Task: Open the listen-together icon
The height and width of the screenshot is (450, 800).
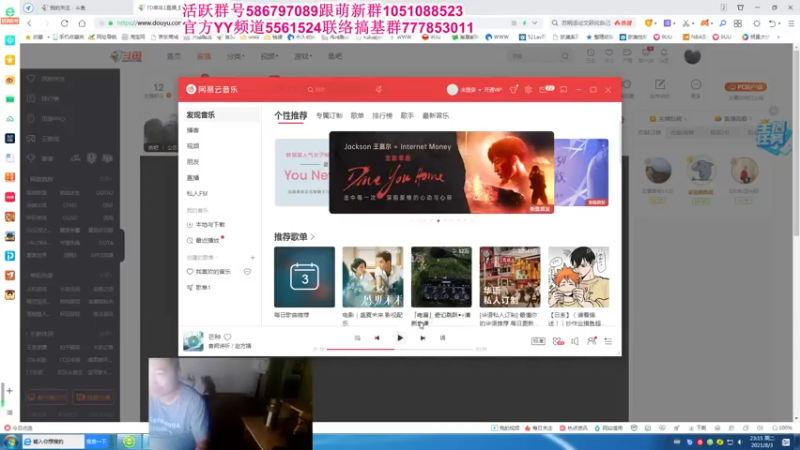Action: (591, 341)
